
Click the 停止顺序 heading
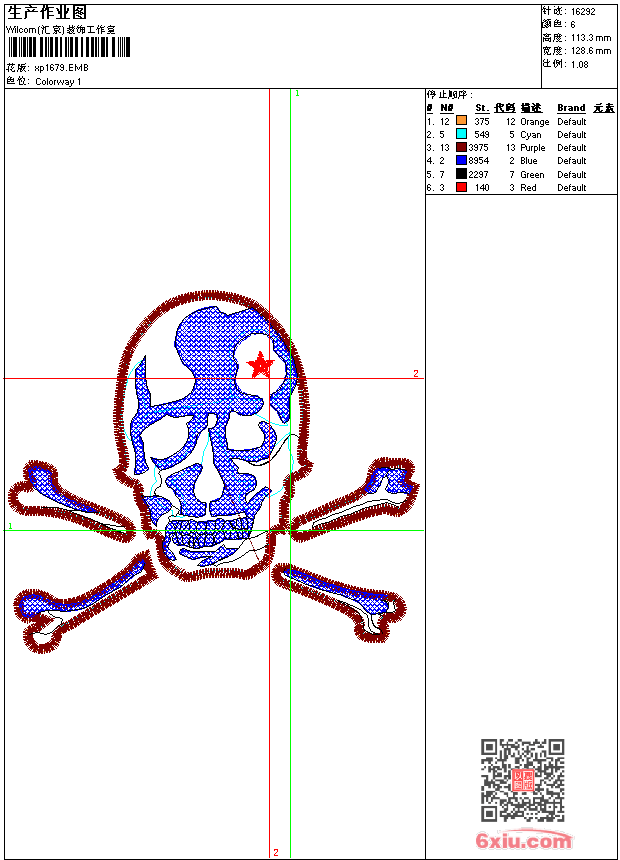pyautogui.click(x=449, y=94)
